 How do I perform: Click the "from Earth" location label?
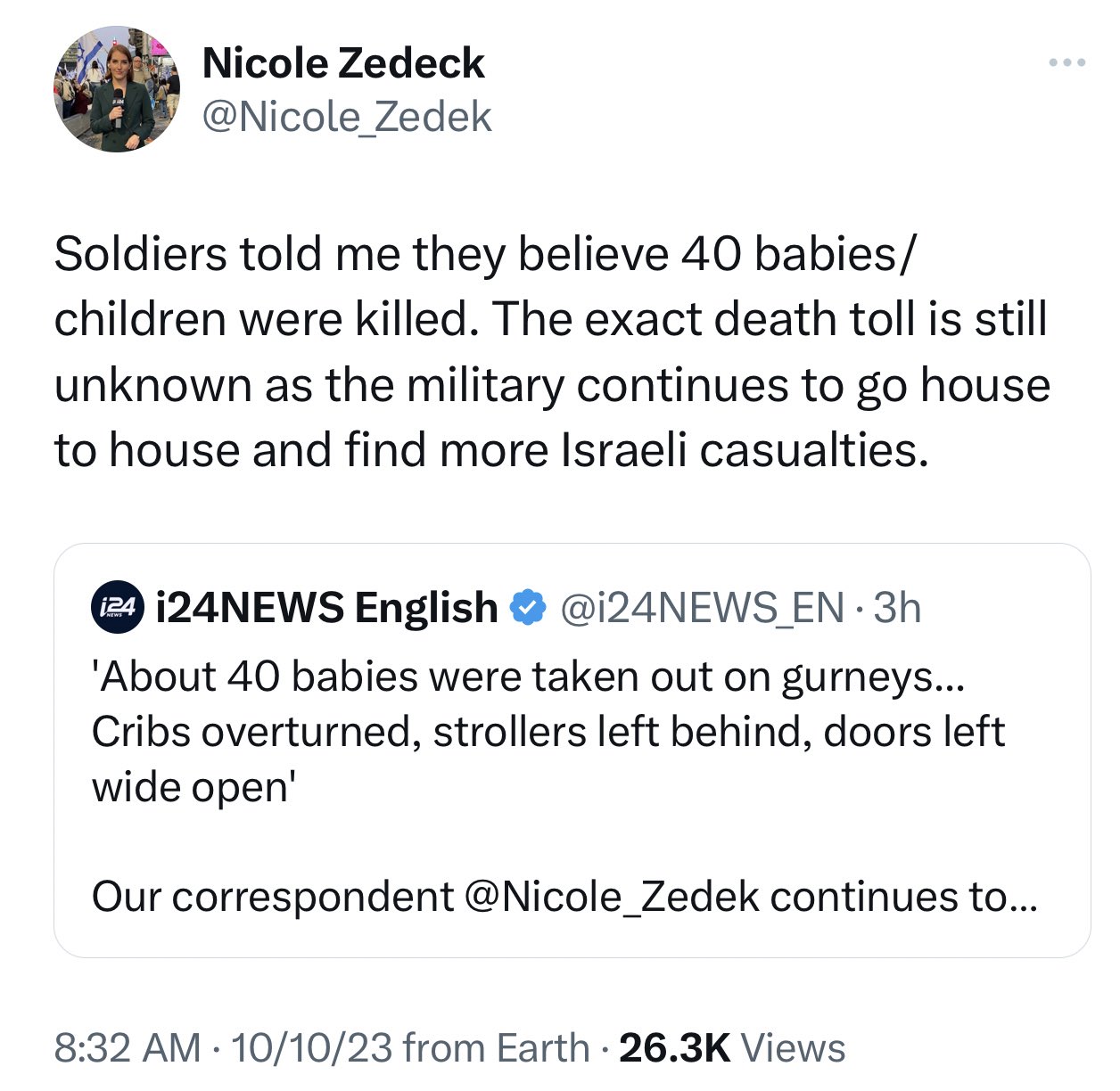point(497,1048)
